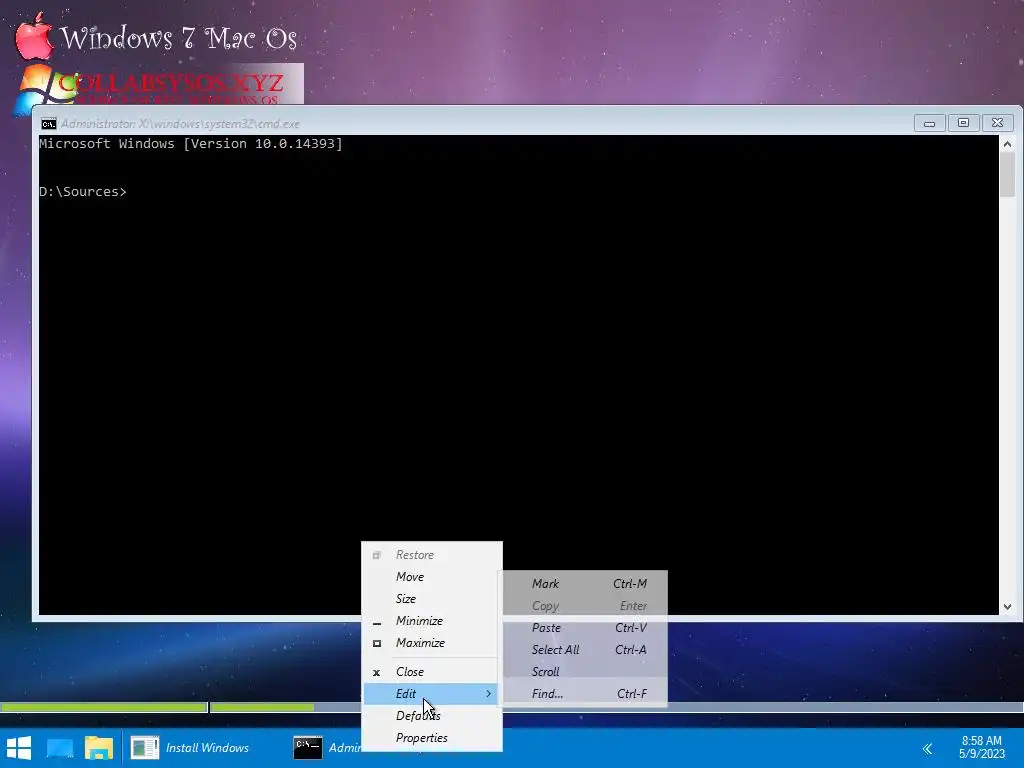Image resolution: width=1024 pixels, height=768 pixels.
Task: Choose Scroll in the Edit submenu
Action: click(584, 671)
